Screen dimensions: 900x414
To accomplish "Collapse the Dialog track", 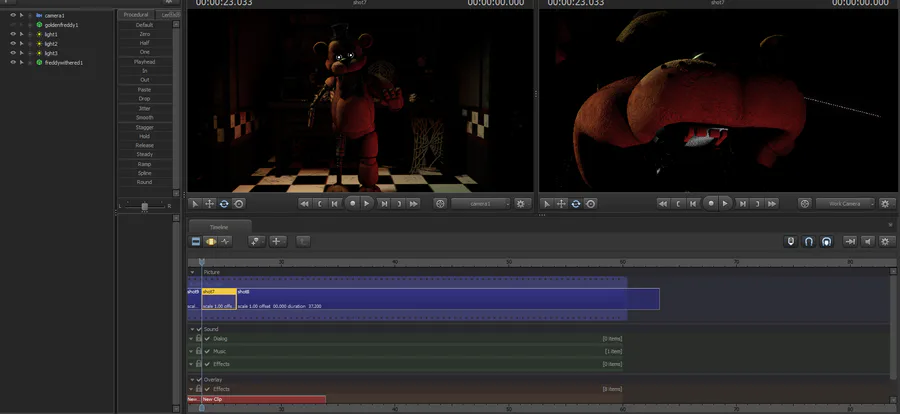I will pos(192,339).
